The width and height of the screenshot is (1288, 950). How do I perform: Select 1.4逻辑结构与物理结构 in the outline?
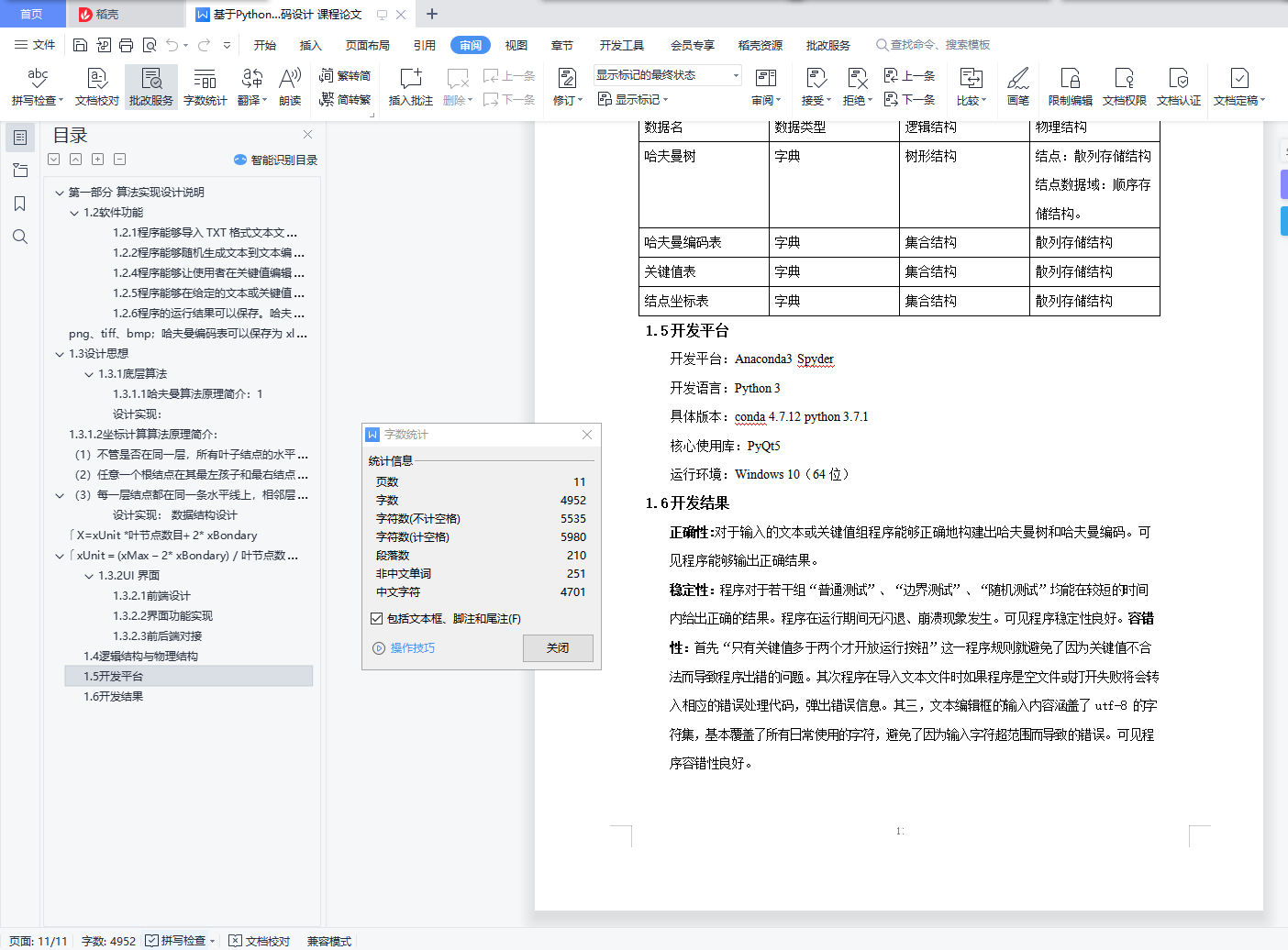pos(140,657)
